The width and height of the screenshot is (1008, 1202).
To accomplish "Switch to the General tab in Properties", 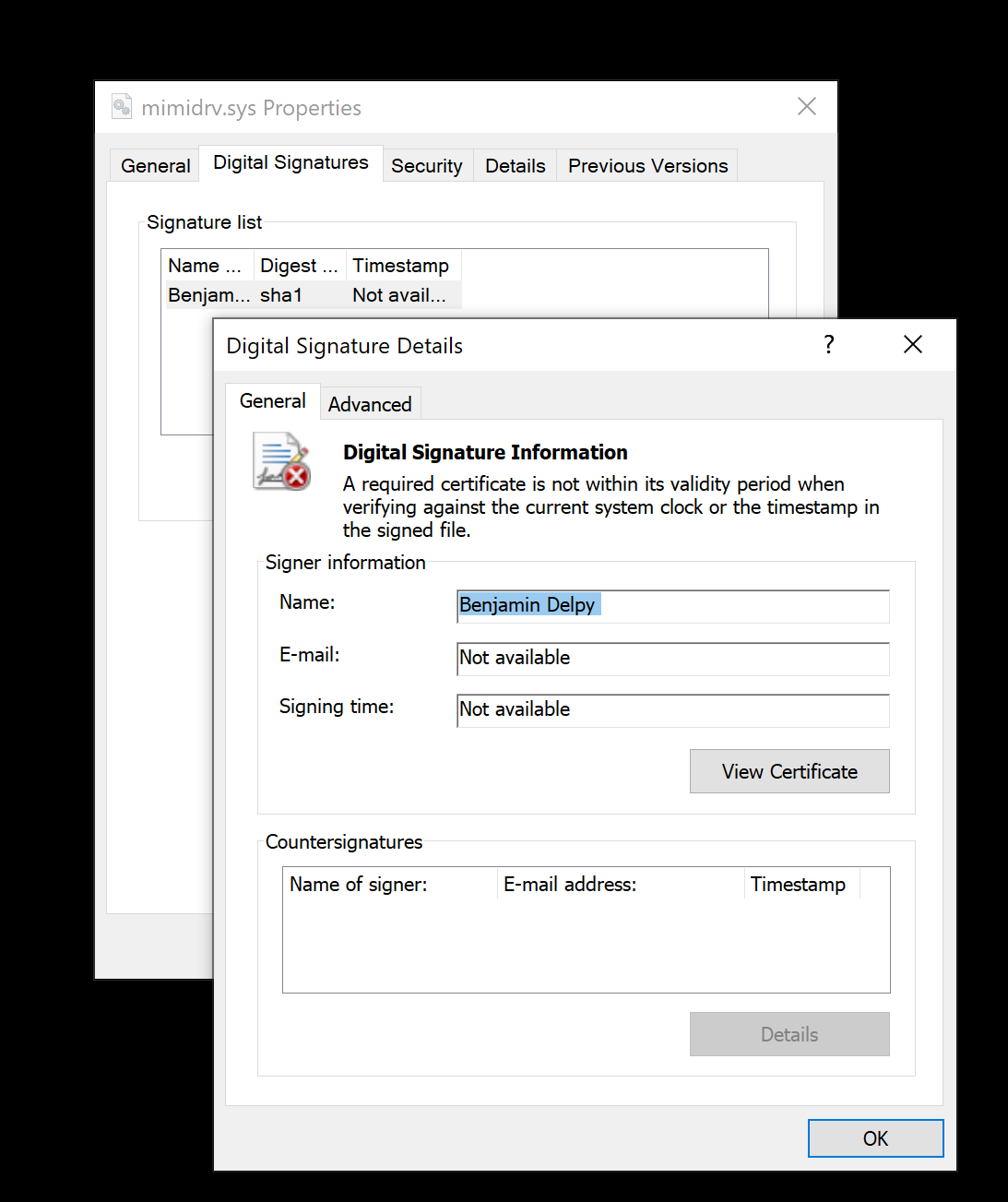I will click(155, 166).
